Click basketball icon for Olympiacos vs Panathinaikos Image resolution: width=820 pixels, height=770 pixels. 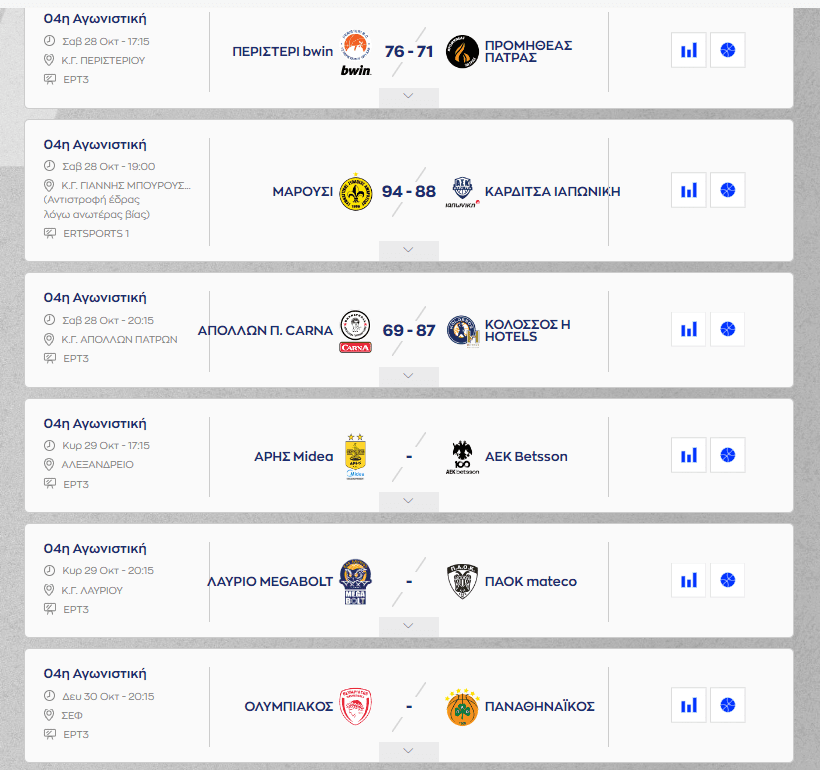tap(727, 706)
